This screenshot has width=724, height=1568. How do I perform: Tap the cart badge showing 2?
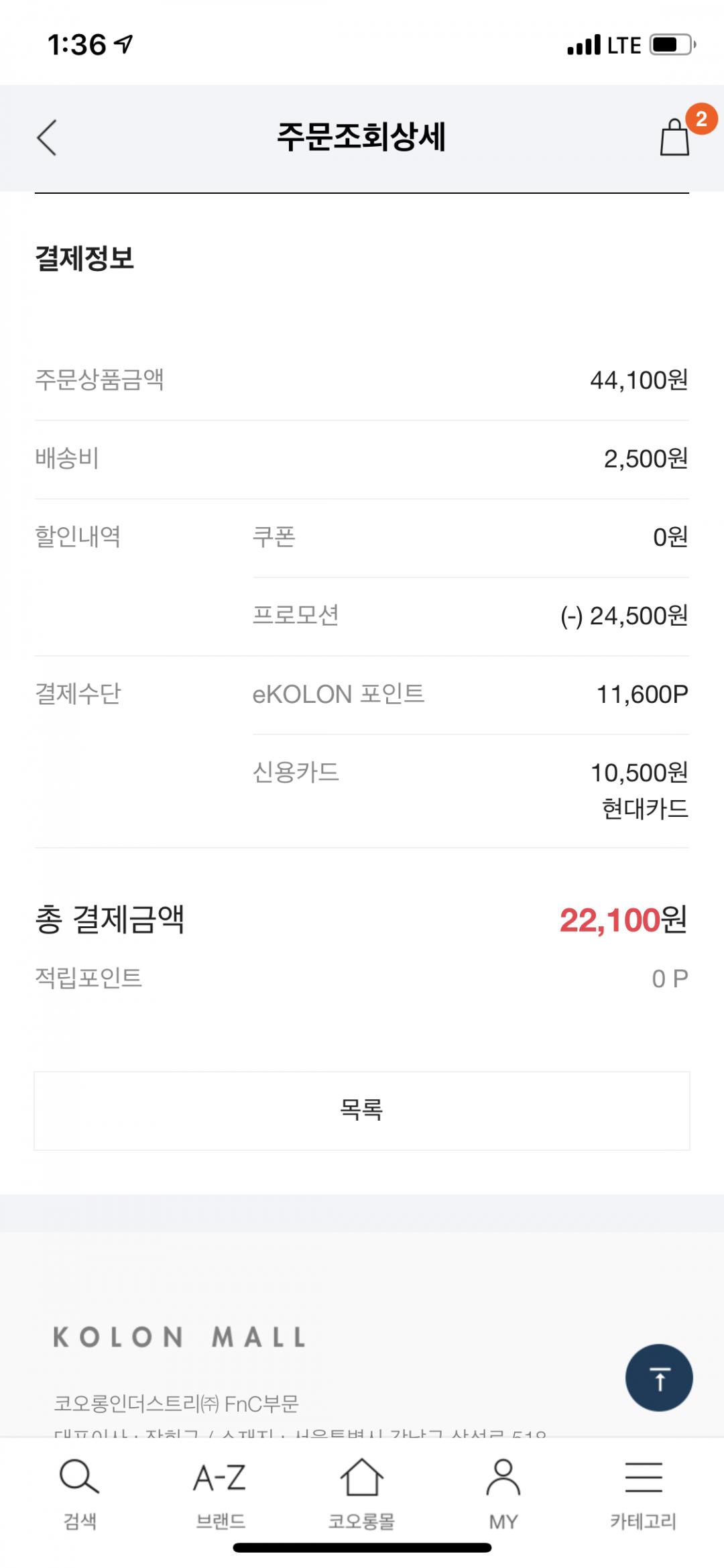tap(701, 119)
